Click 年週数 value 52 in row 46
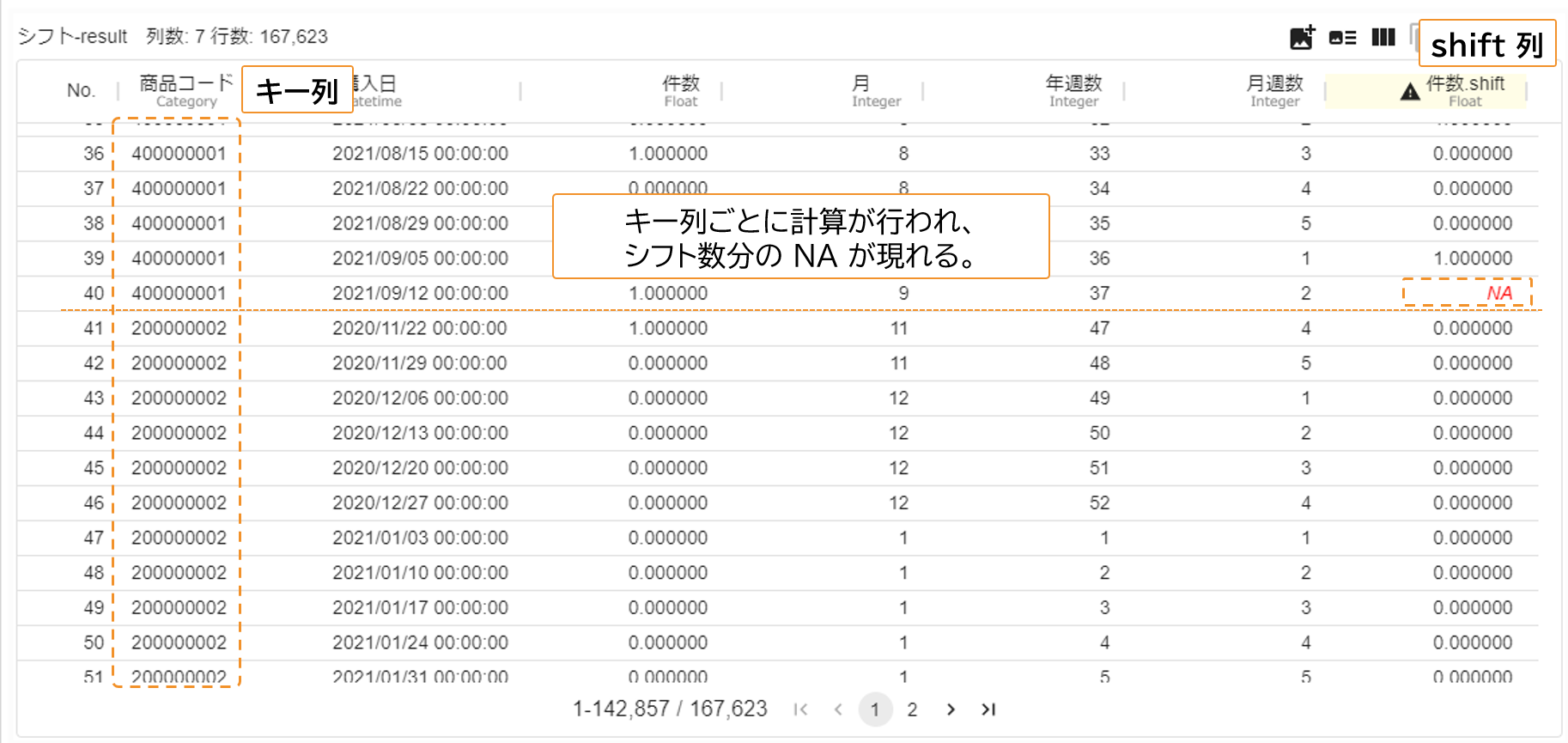The height and width of the screenshot is (743, 1568). coord(1099,502)
